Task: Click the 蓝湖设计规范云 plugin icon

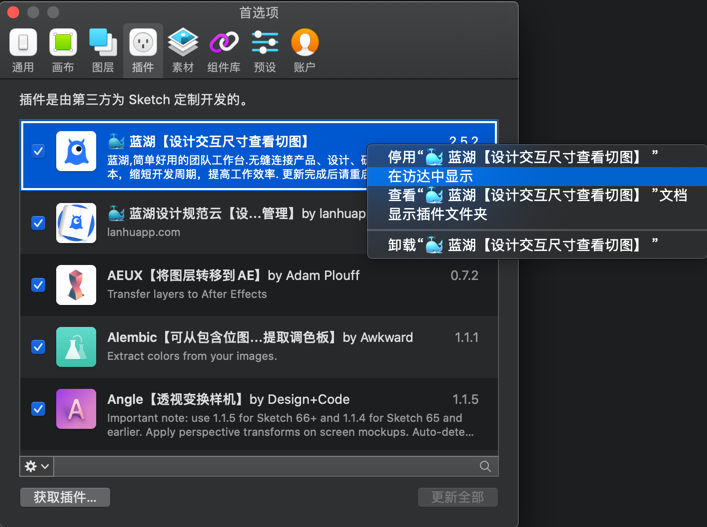Action: tap(76, 223)
